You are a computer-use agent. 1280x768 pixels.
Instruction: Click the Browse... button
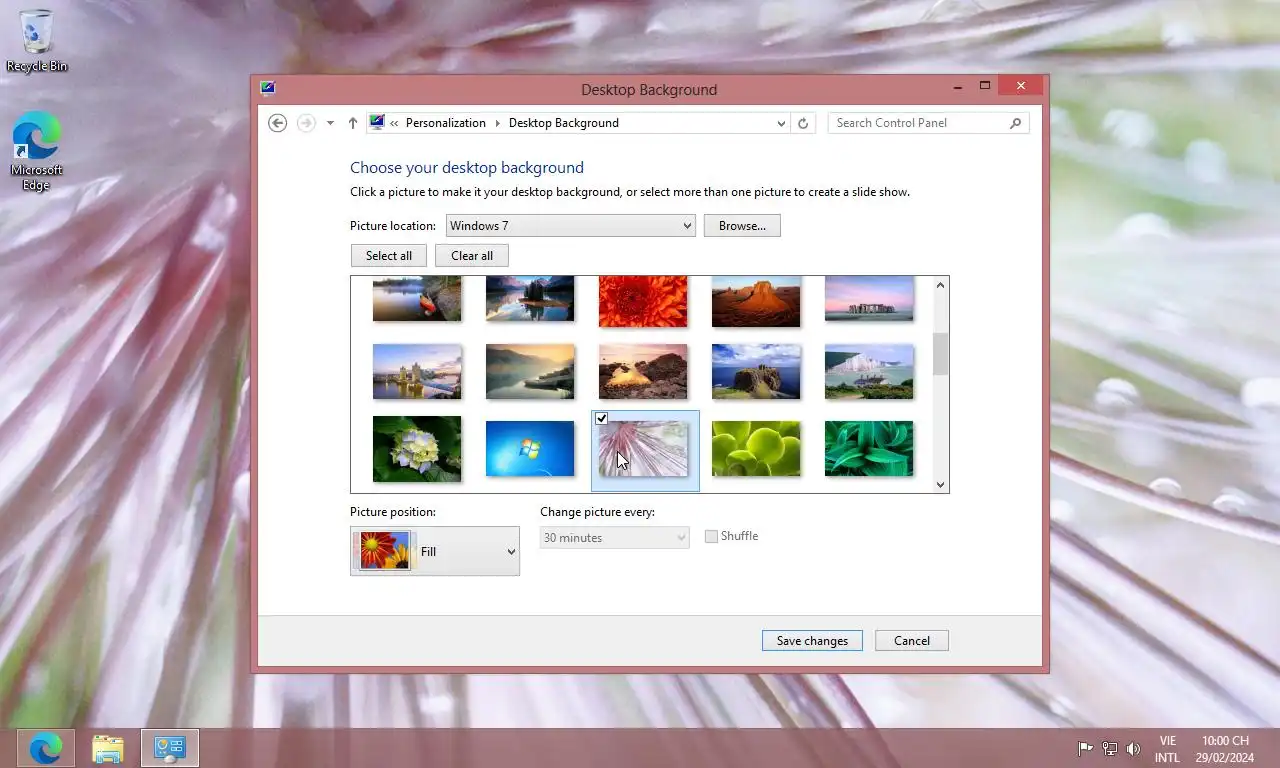(742, 226)
